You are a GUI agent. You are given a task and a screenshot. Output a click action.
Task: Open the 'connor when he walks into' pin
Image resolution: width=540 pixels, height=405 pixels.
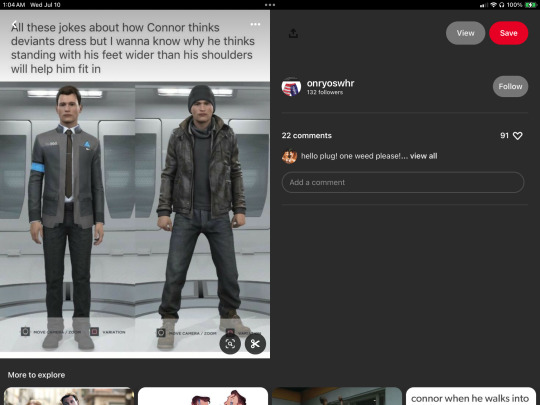[471, 396]
